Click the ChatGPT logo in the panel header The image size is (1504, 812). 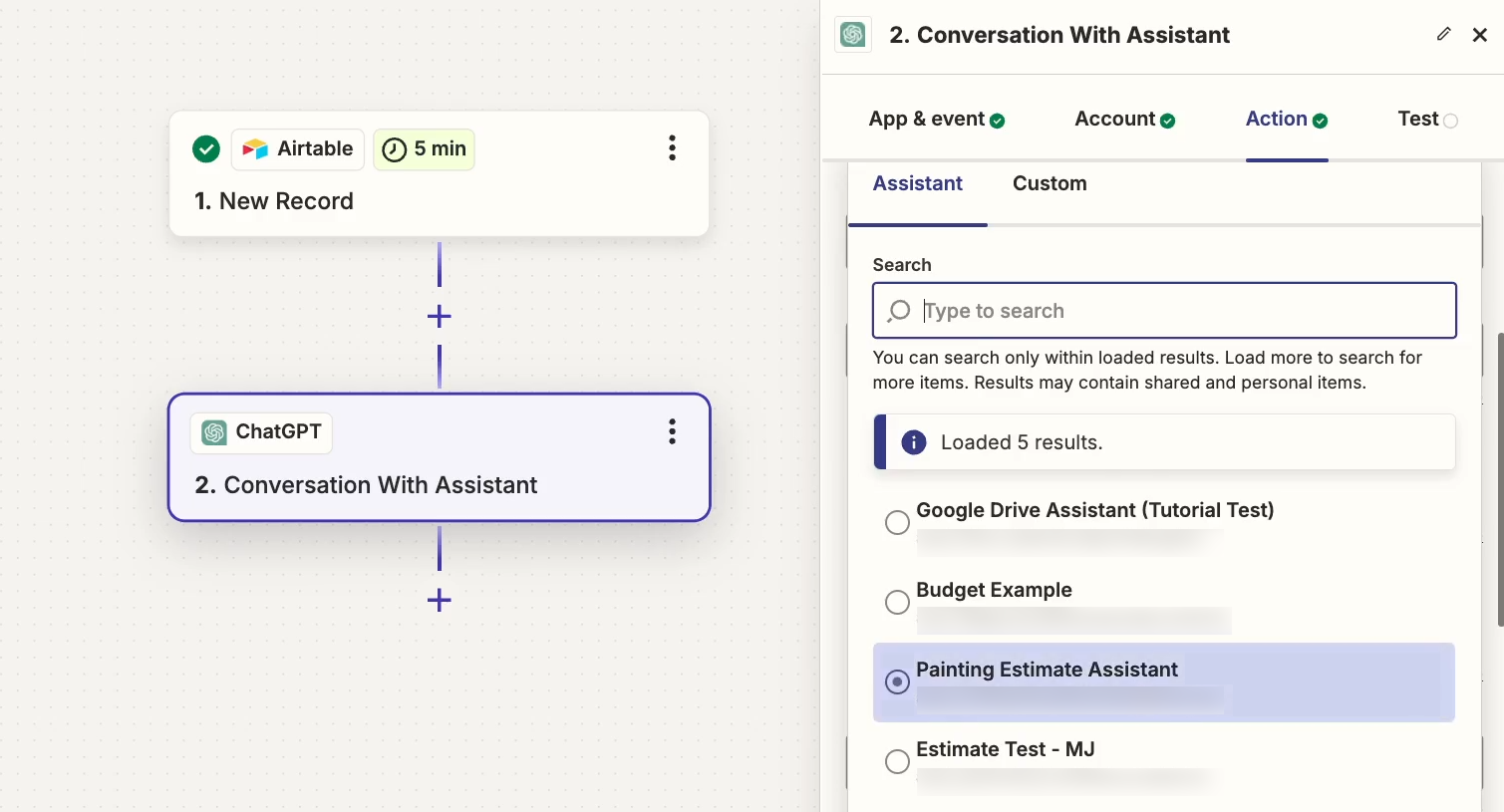pos(853,35)
